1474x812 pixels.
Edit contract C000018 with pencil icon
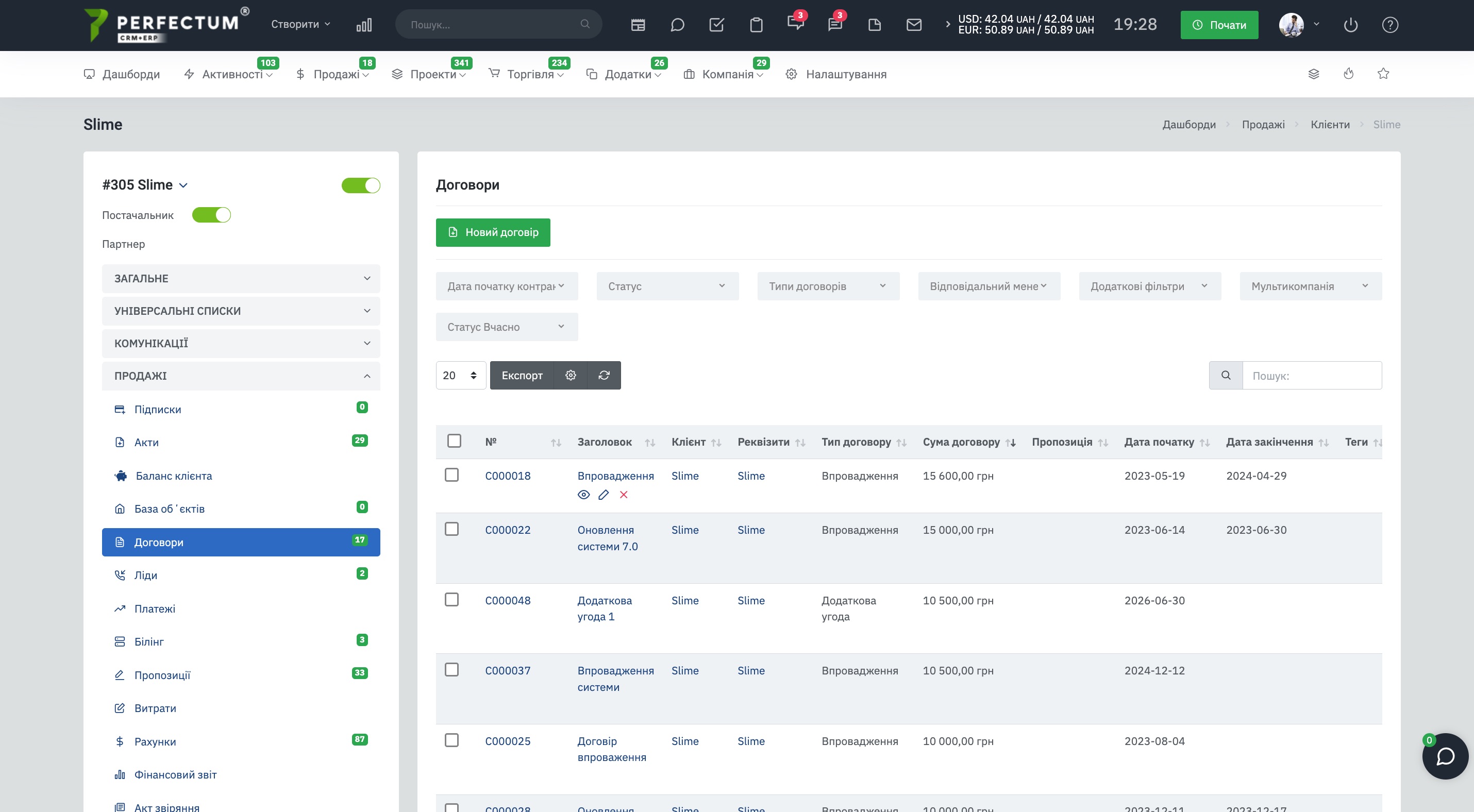click(604, 495)
